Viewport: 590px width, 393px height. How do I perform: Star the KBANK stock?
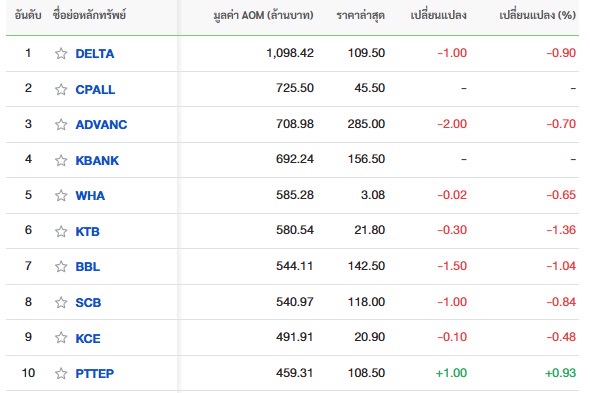(x=61, y=160)
